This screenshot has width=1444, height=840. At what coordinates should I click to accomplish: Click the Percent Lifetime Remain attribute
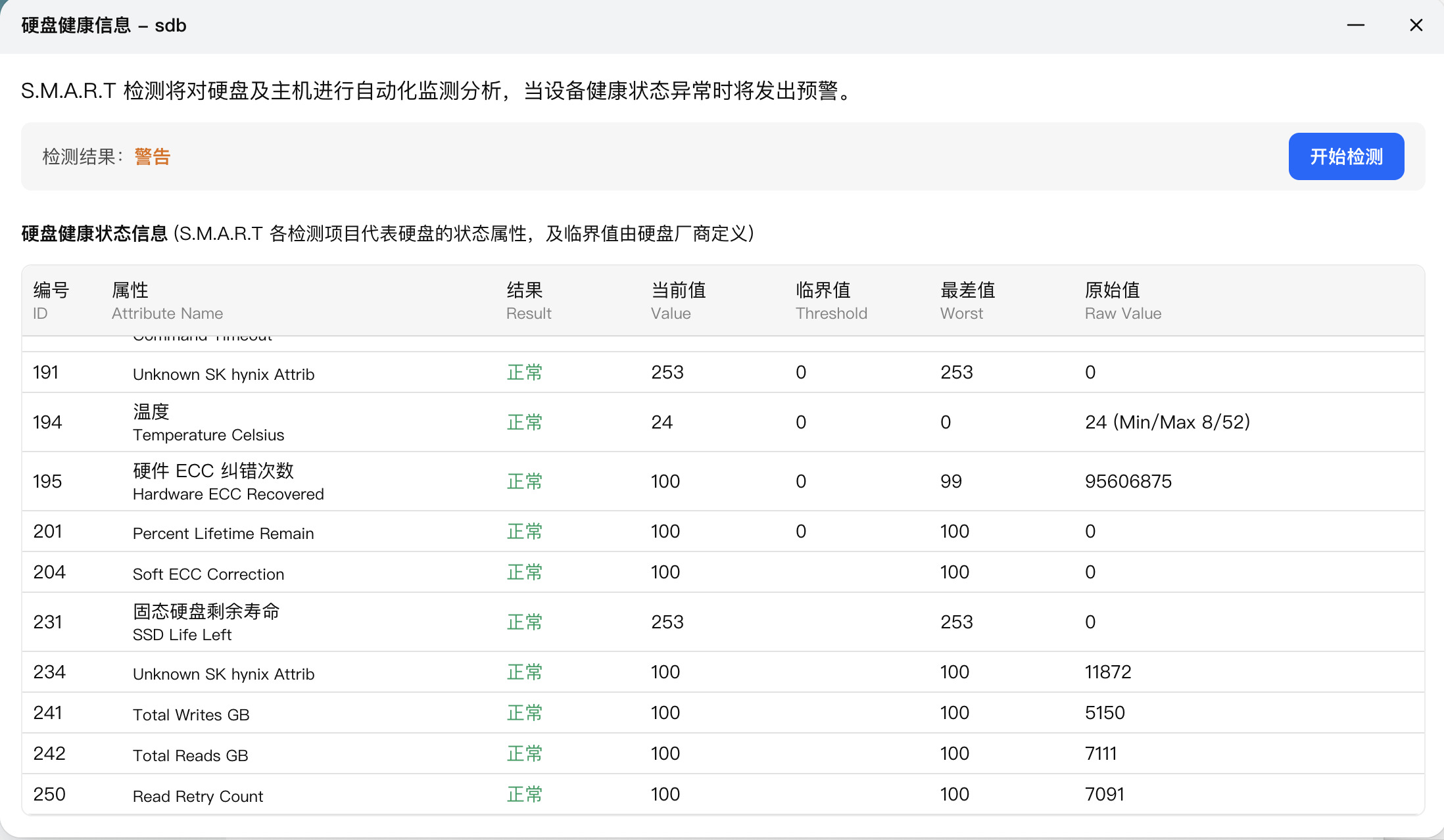click(x=223, y=533)
